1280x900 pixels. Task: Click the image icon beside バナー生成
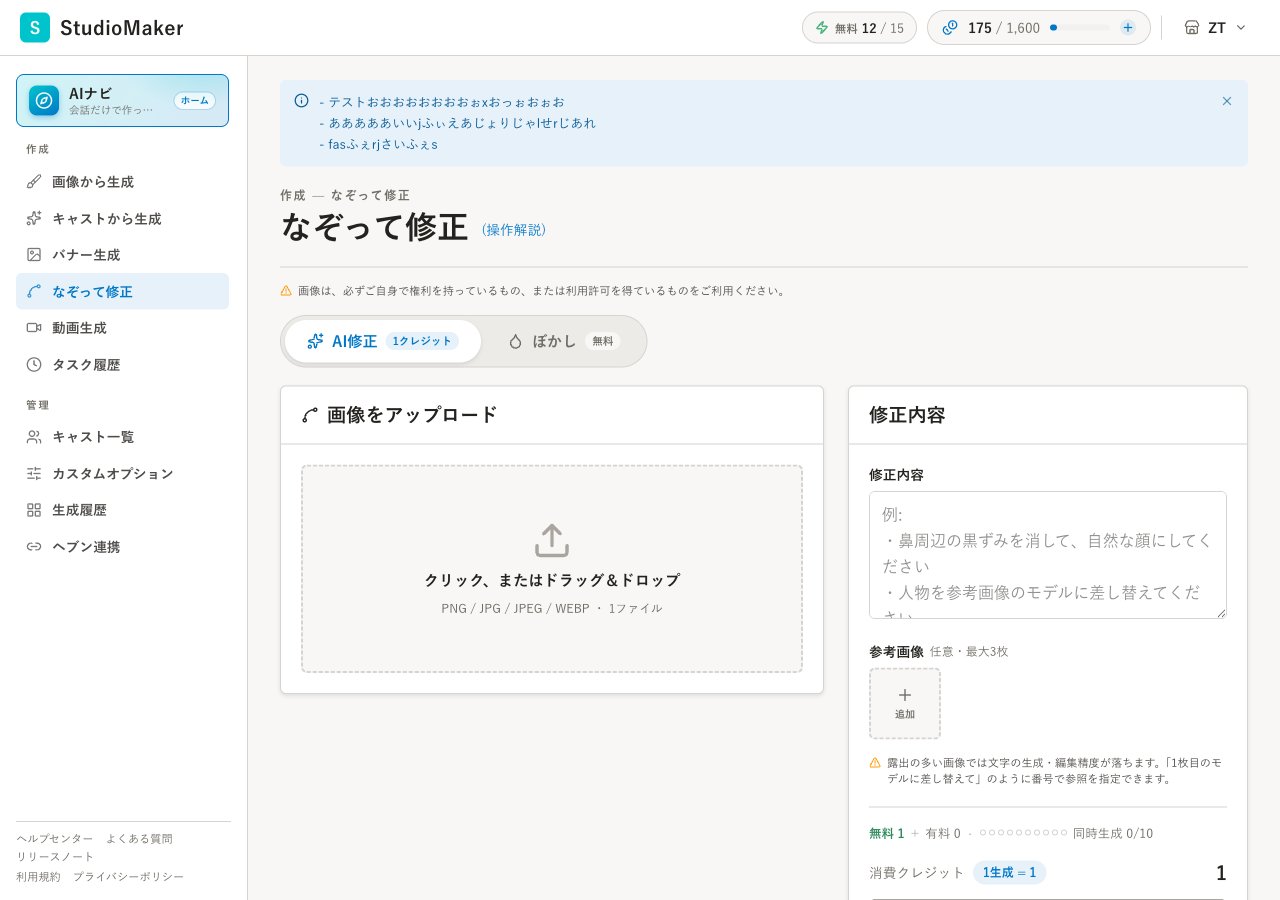[34, 254]
